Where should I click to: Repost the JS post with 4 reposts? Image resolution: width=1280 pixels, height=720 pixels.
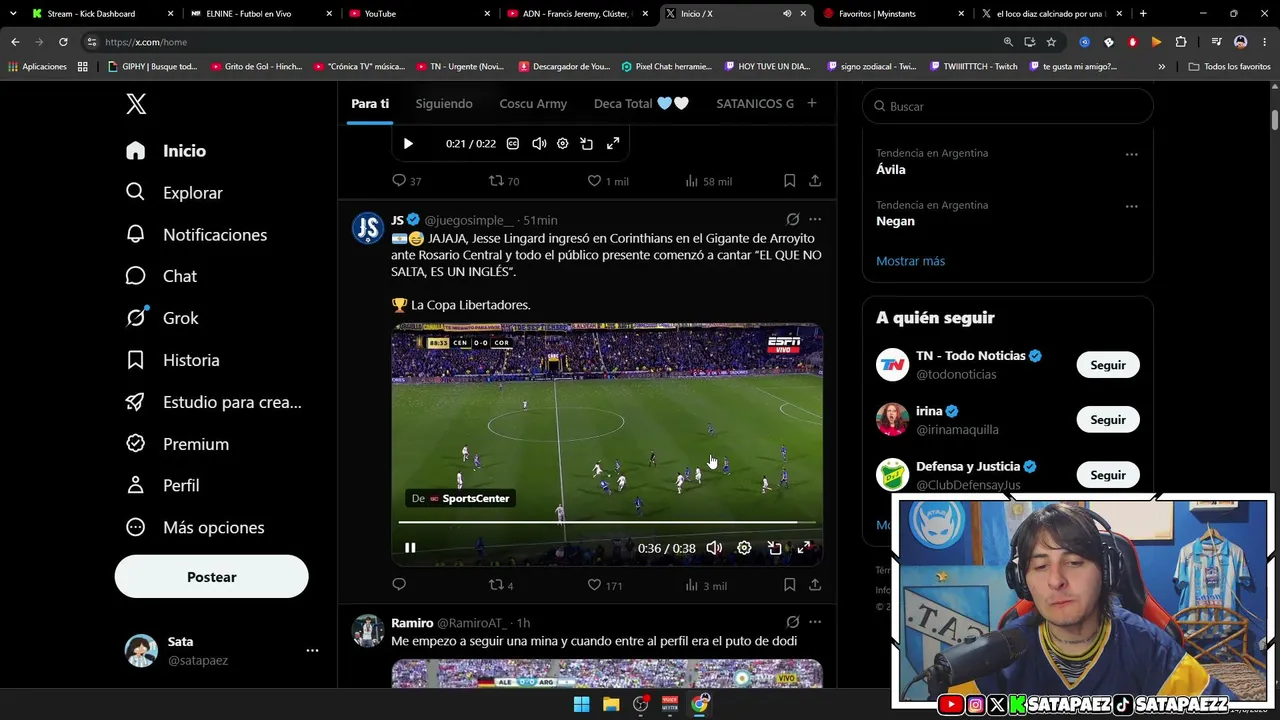click(500, 585)
